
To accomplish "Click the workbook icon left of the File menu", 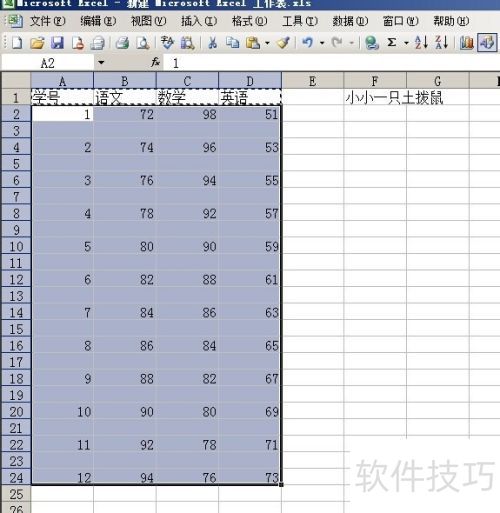I will point(14,21).
